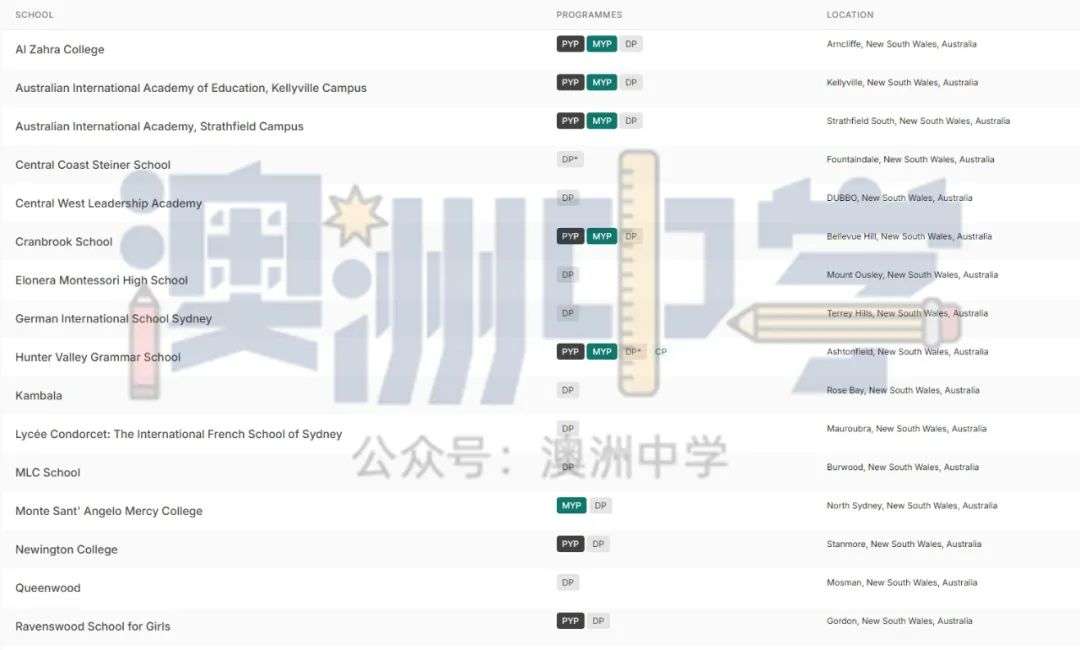Select the CP badge for Hunter Valley Grammar
Screen dimensions: 1080x650
660,352
